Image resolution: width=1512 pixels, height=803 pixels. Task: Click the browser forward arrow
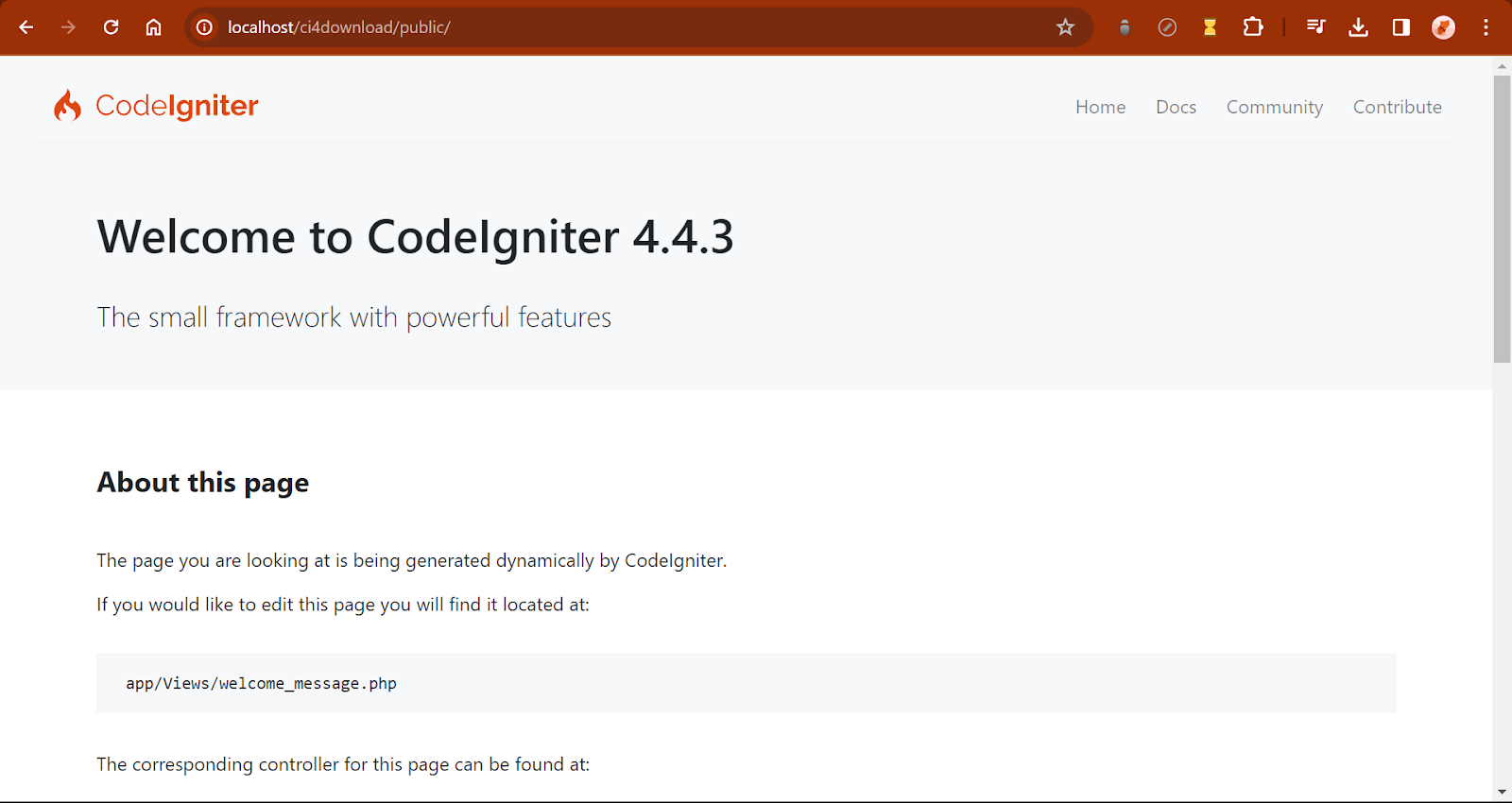pos(68,27)
